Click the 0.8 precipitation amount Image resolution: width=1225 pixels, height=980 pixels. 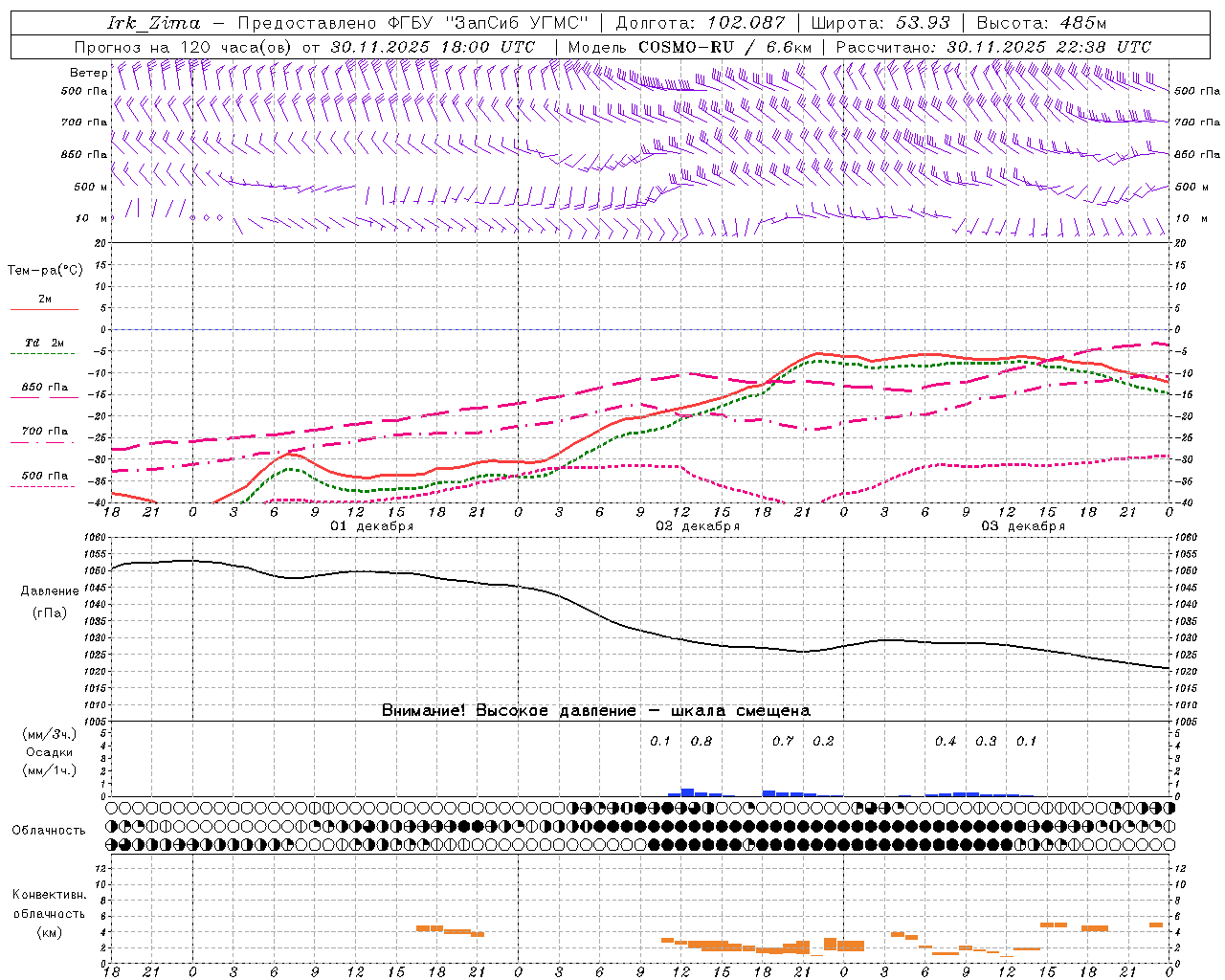click(x=702, y=742)
